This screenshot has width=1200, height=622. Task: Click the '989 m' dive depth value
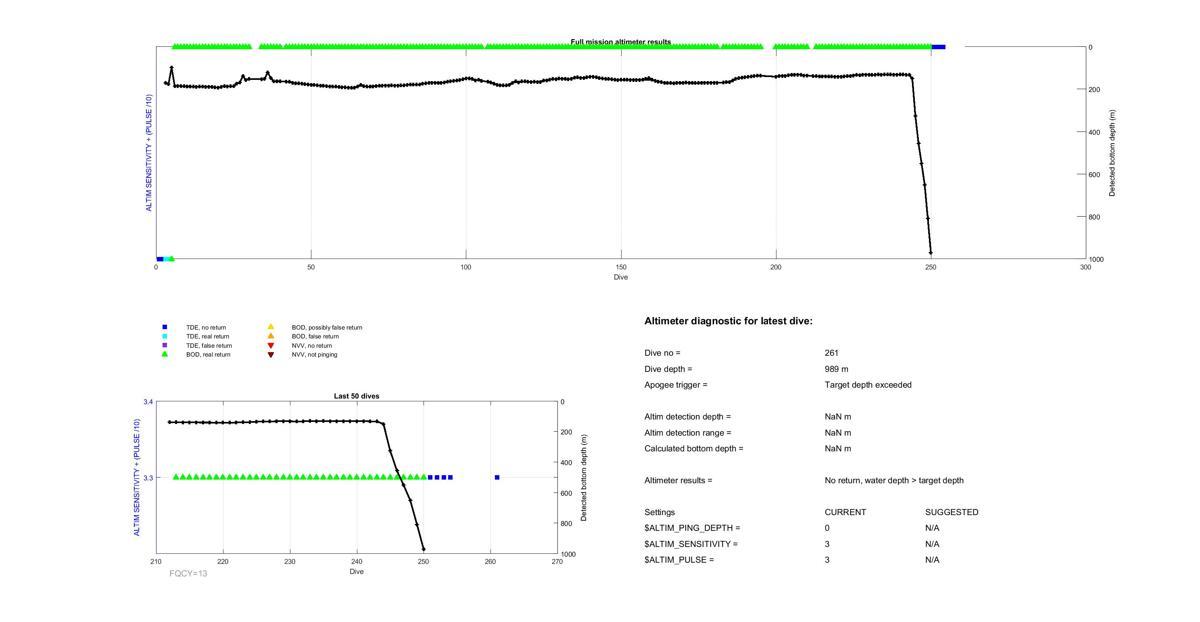coord(837,369)
